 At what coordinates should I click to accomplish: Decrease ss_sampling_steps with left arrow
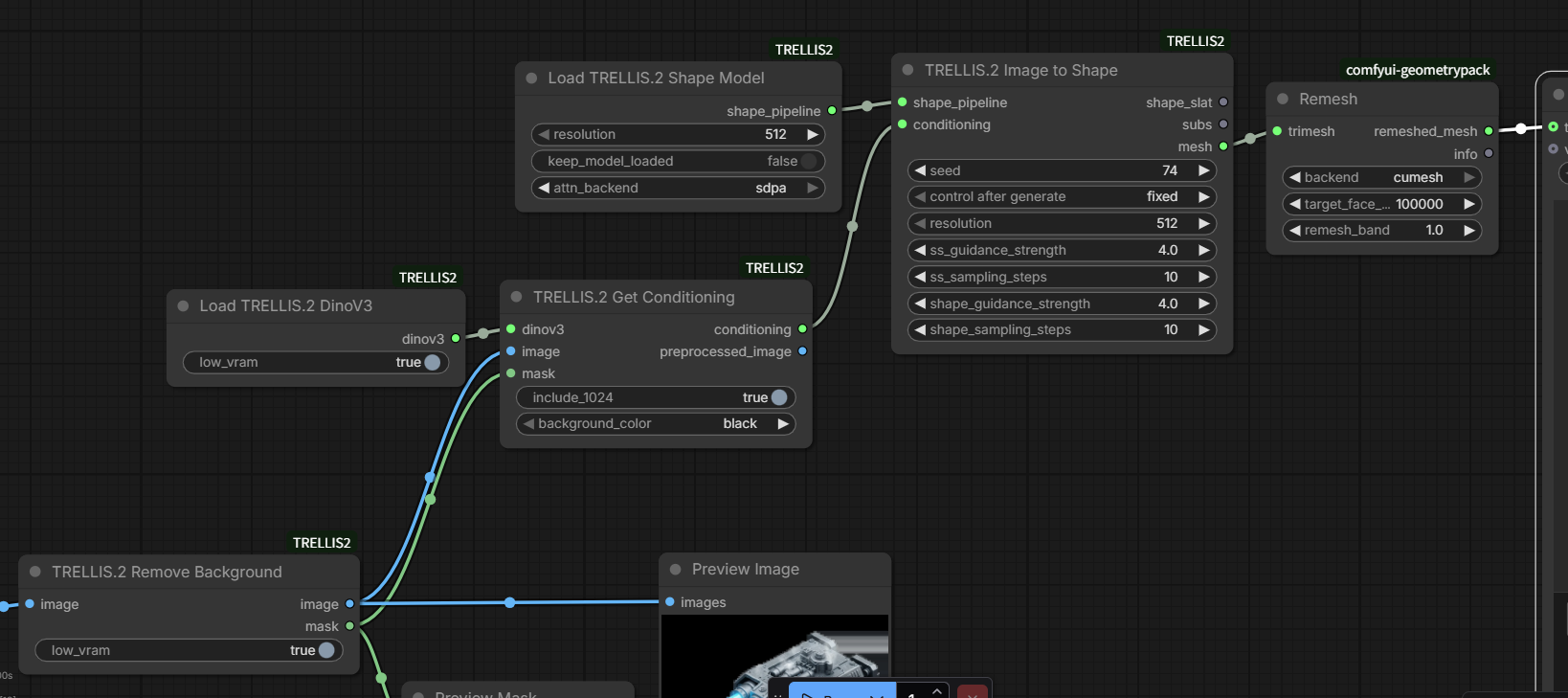(x=920, y=277)
